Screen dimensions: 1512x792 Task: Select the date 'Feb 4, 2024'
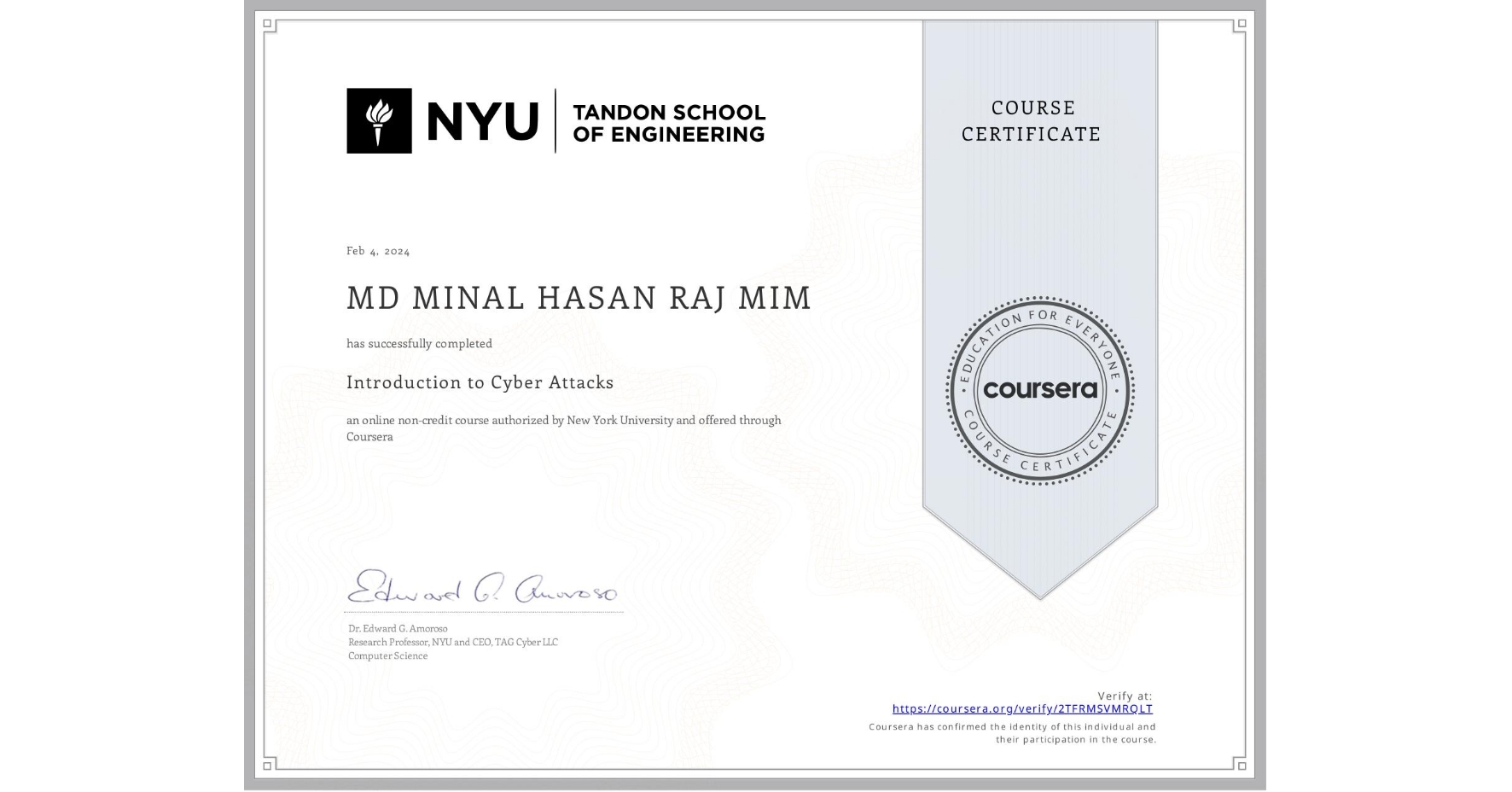[x=377, y=250]
